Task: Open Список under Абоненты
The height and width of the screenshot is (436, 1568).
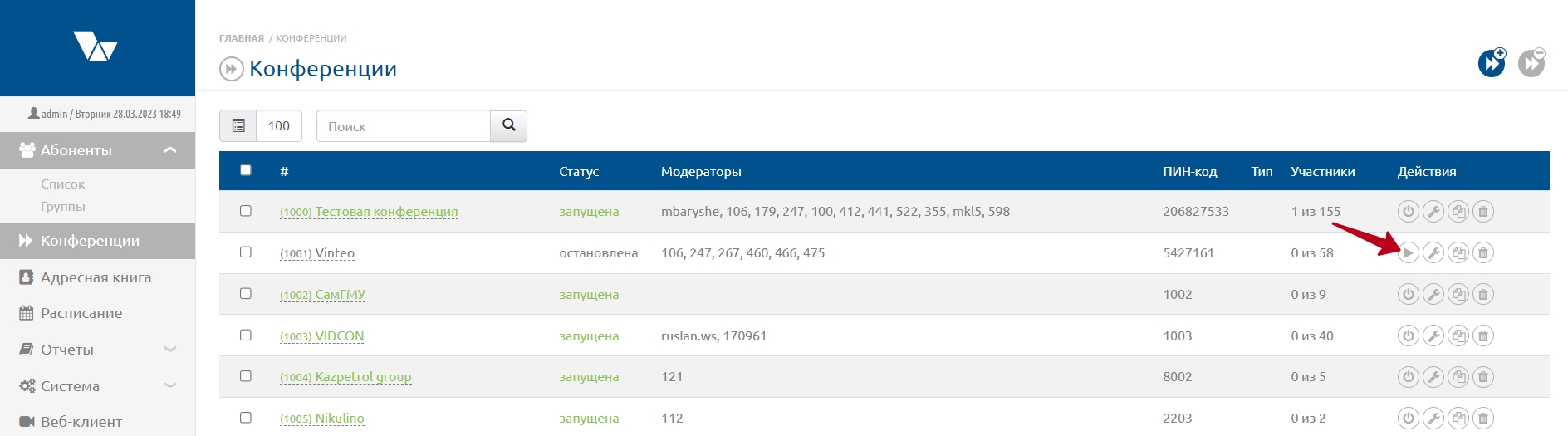Action: click(x=63, y=184)
